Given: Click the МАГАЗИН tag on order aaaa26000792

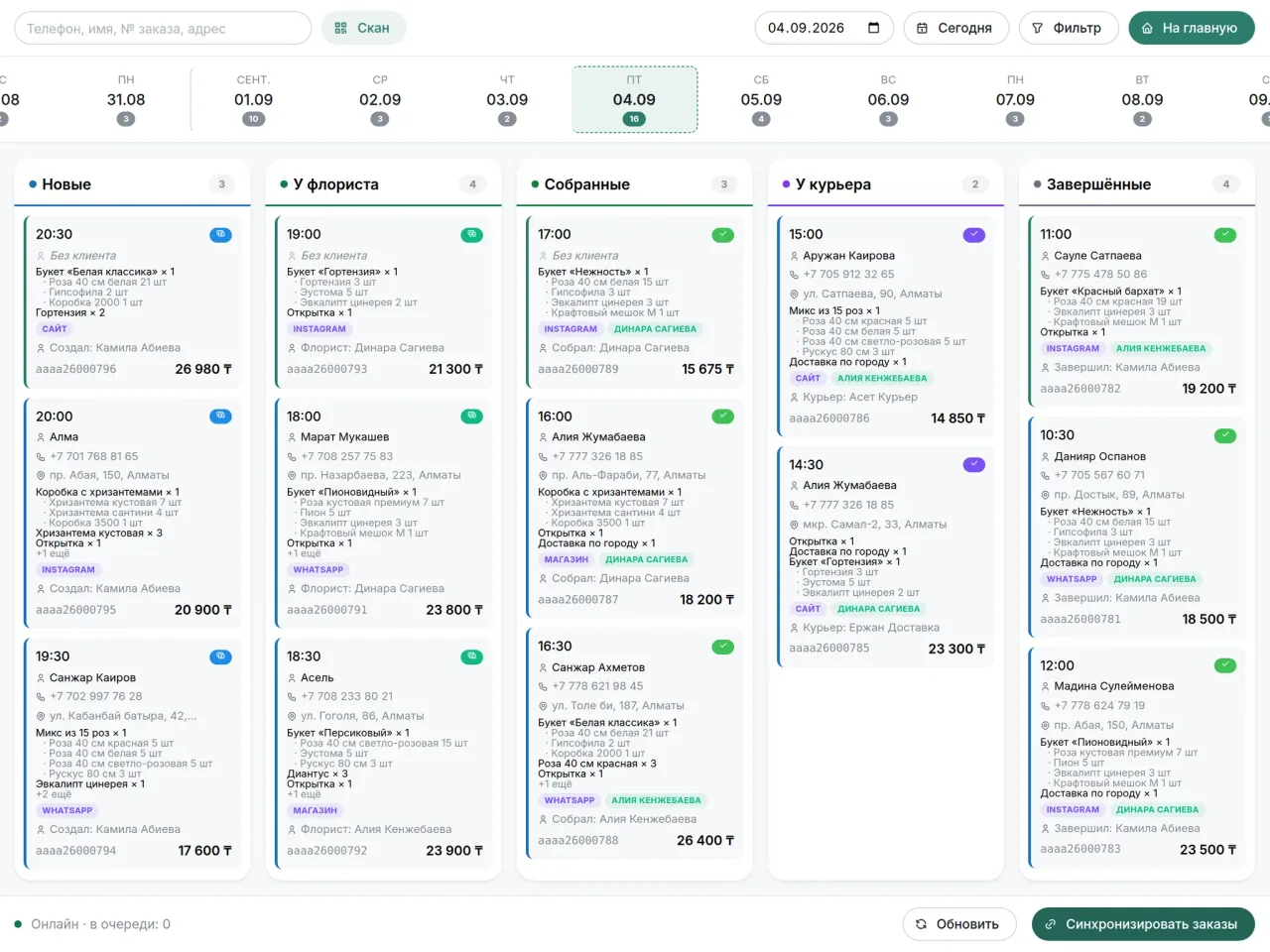Looking at the screenshot, I should click(316, 810).
